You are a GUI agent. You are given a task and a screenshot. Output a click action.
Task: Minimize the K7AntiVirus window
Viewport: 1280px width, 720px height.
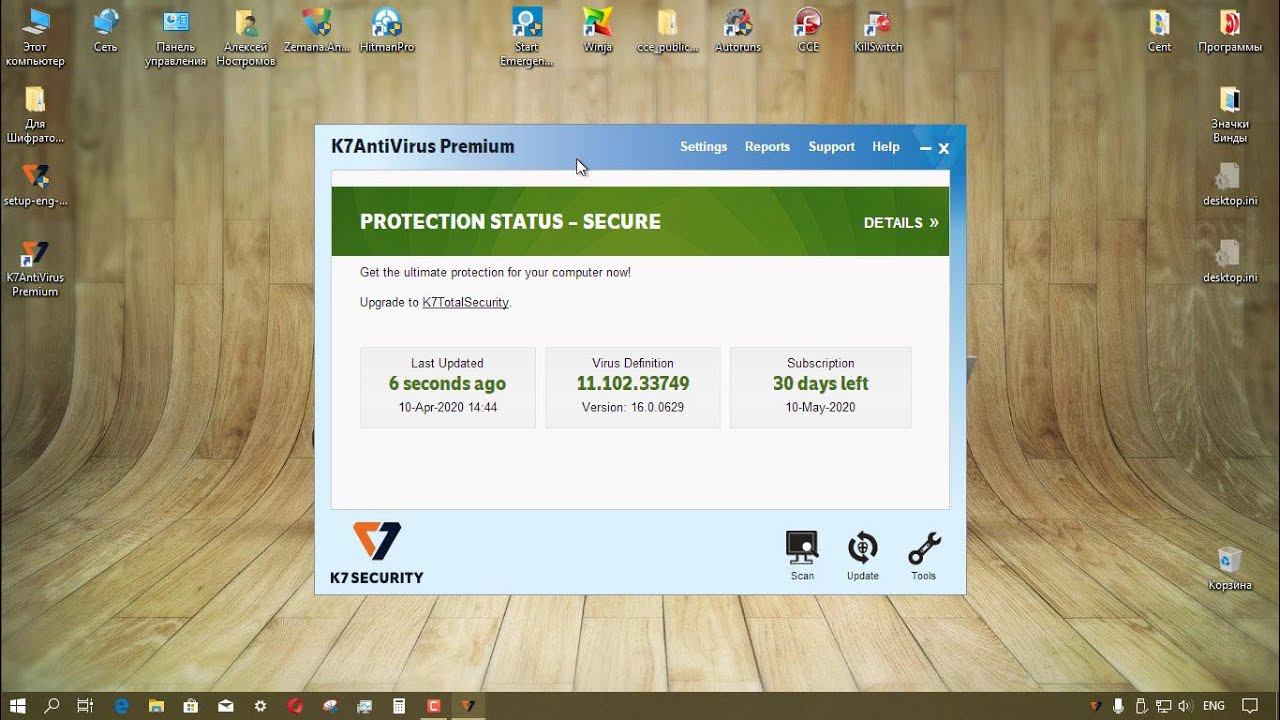click(925, 149)
